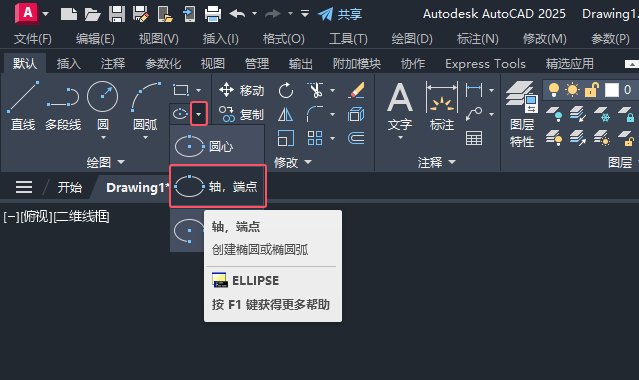Expand the Circle tool dropdown arrow
639x380 pixels.
coord(103,138)
